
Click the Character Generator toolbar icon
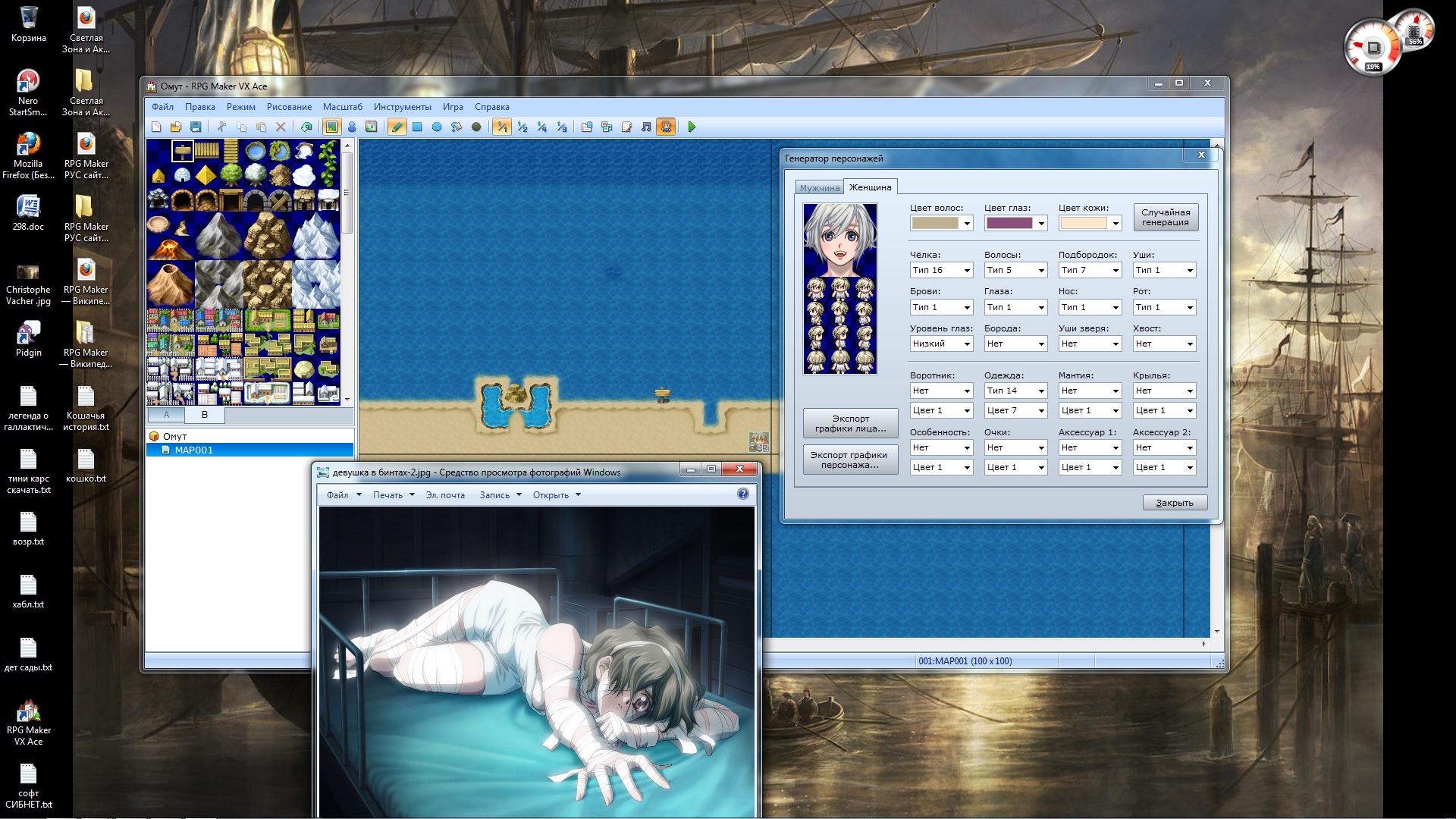click(666, 127)
